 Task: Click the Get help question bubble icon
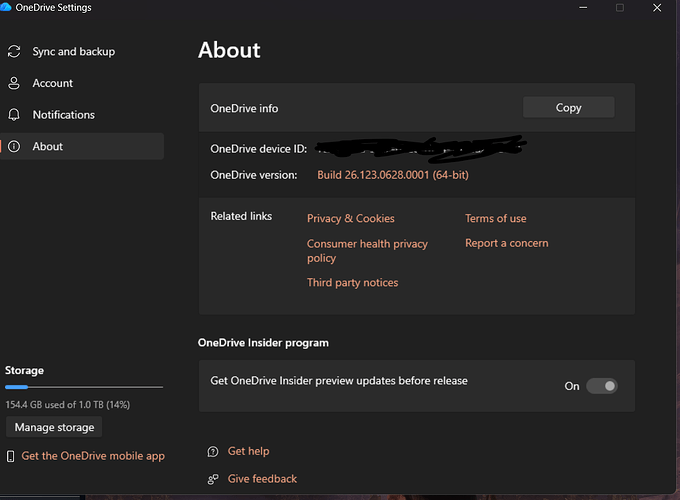[x=213, y=452]
